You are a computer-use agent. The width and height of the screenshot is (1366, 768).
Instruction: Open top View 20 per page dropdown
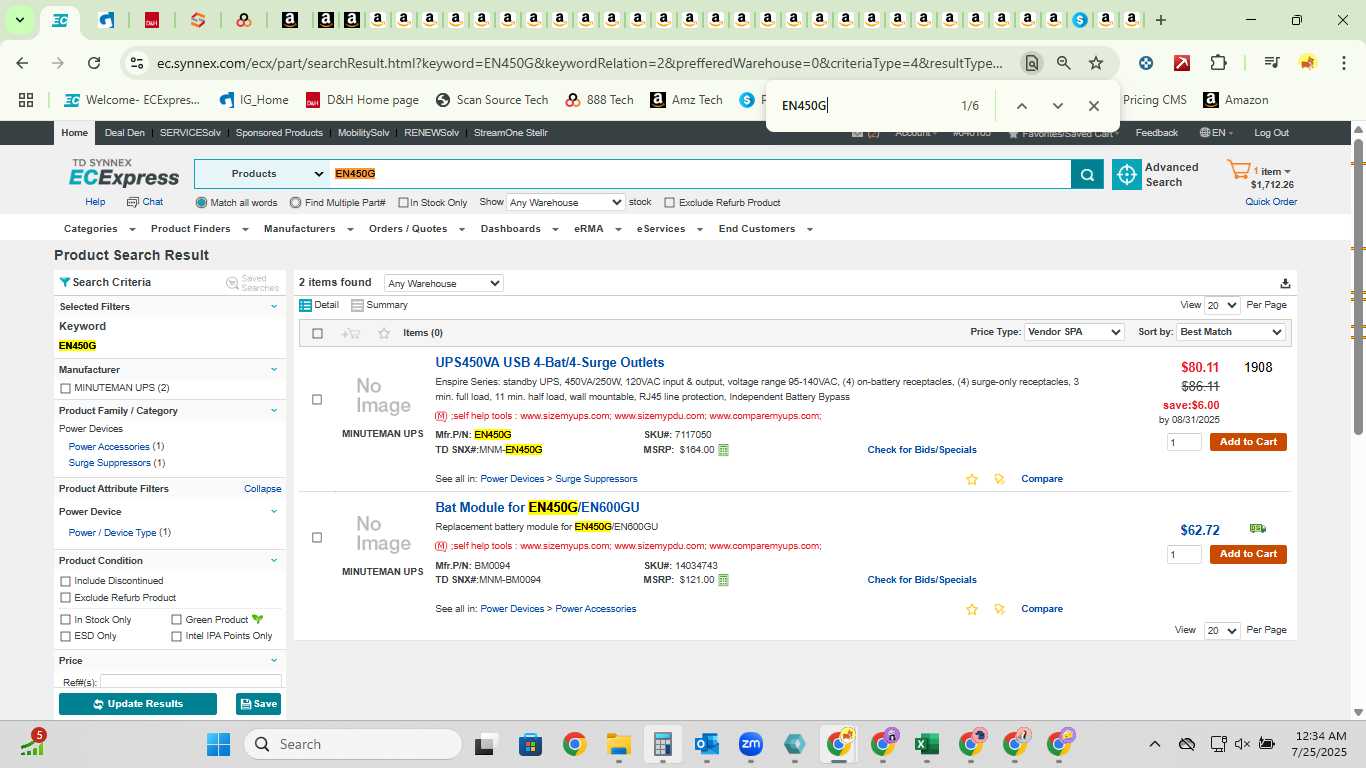point(1222,305)
